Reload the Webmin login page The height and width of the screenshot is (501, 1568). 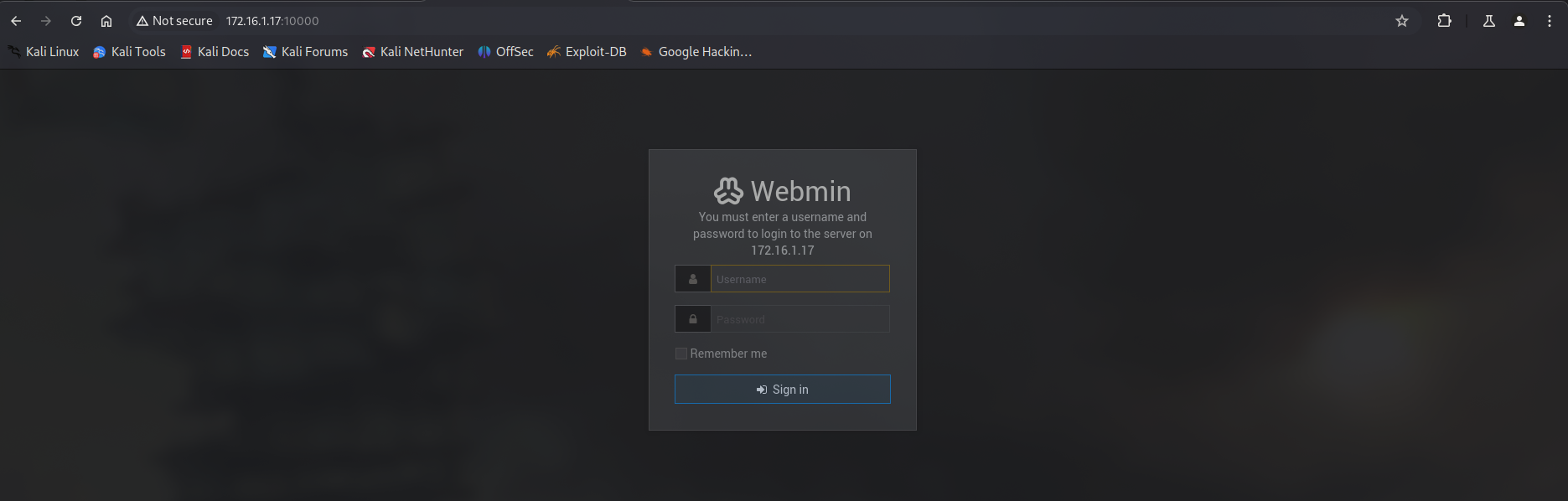tap(76, 21)
